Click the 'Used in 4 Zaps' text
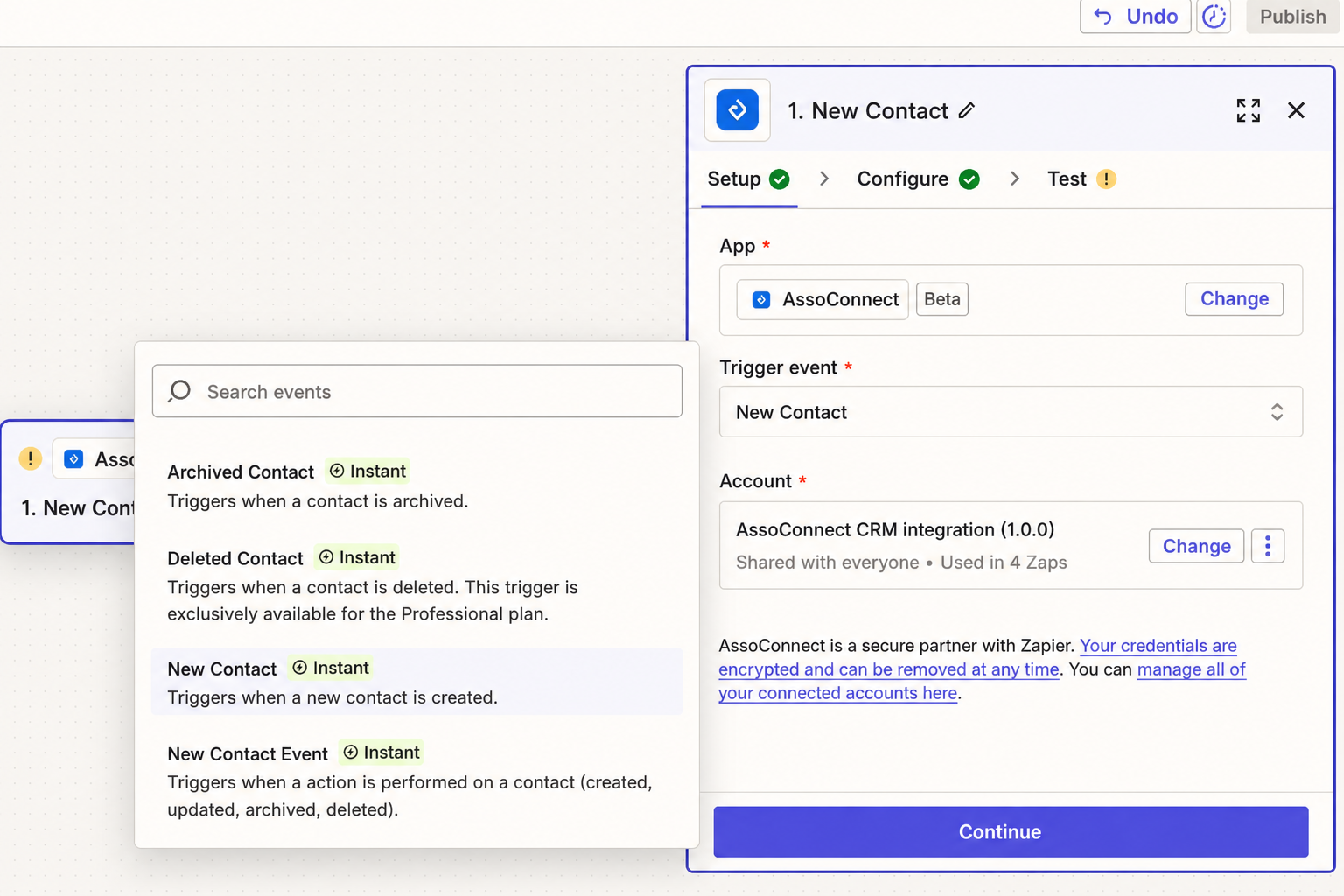The height and width of the screenshot is (896, 1344). (x=1004, y=563)
